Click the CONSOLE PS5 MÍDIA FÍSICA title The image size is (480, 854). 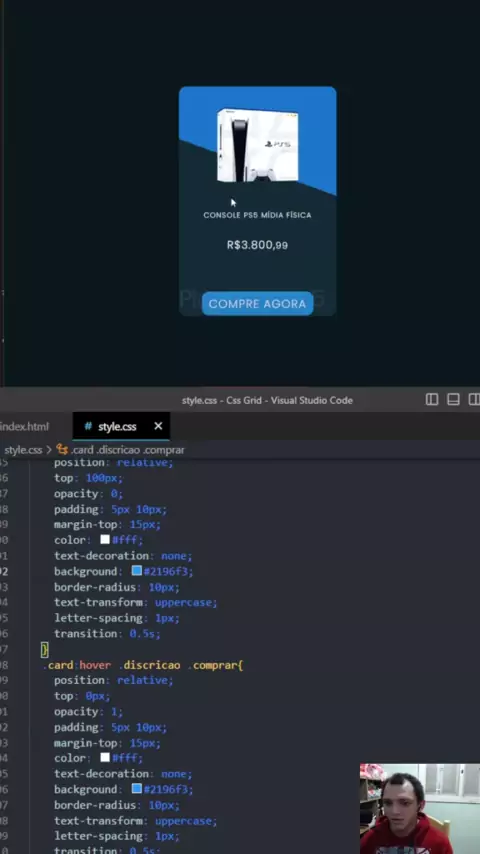[x=257, y=215]
